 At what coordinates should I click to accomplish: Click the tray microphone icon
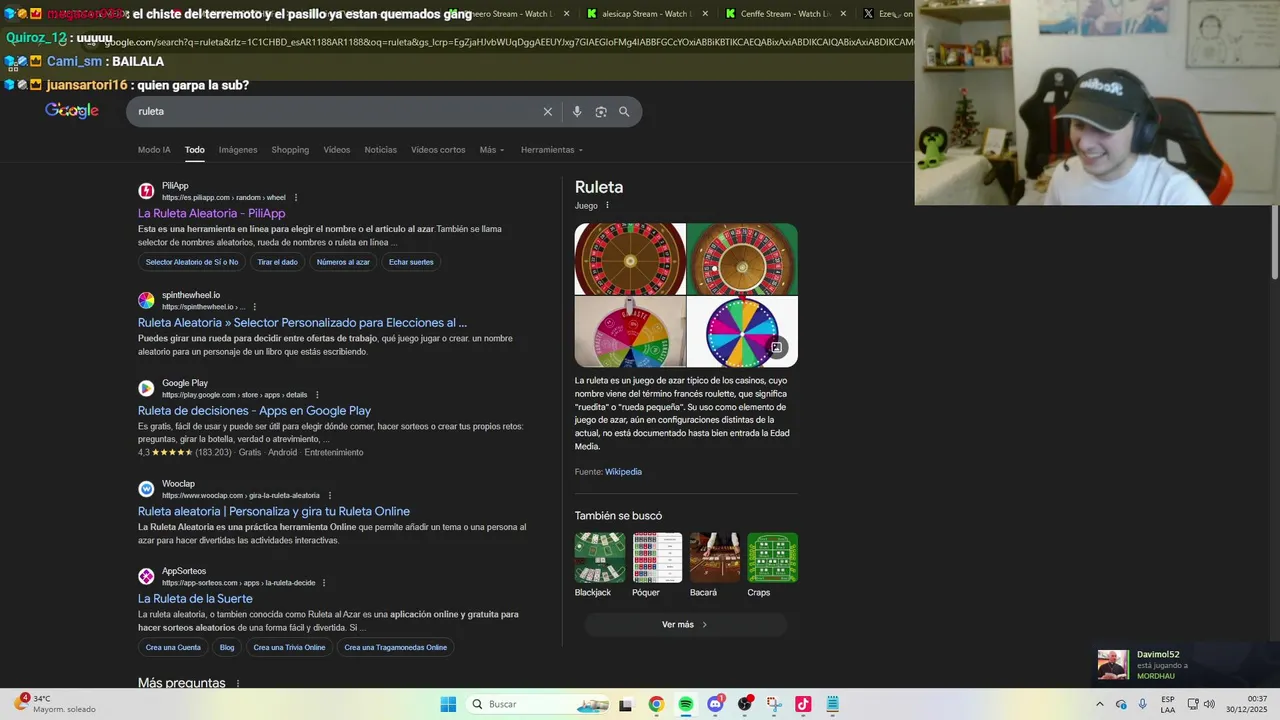[x=1143, y=704]
